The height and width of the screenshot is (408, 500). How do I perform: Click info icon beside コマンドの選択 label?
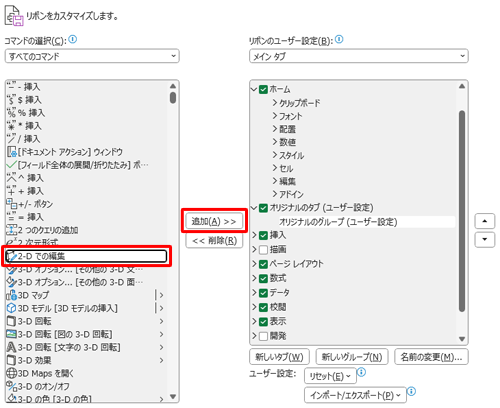coord(73,39)
